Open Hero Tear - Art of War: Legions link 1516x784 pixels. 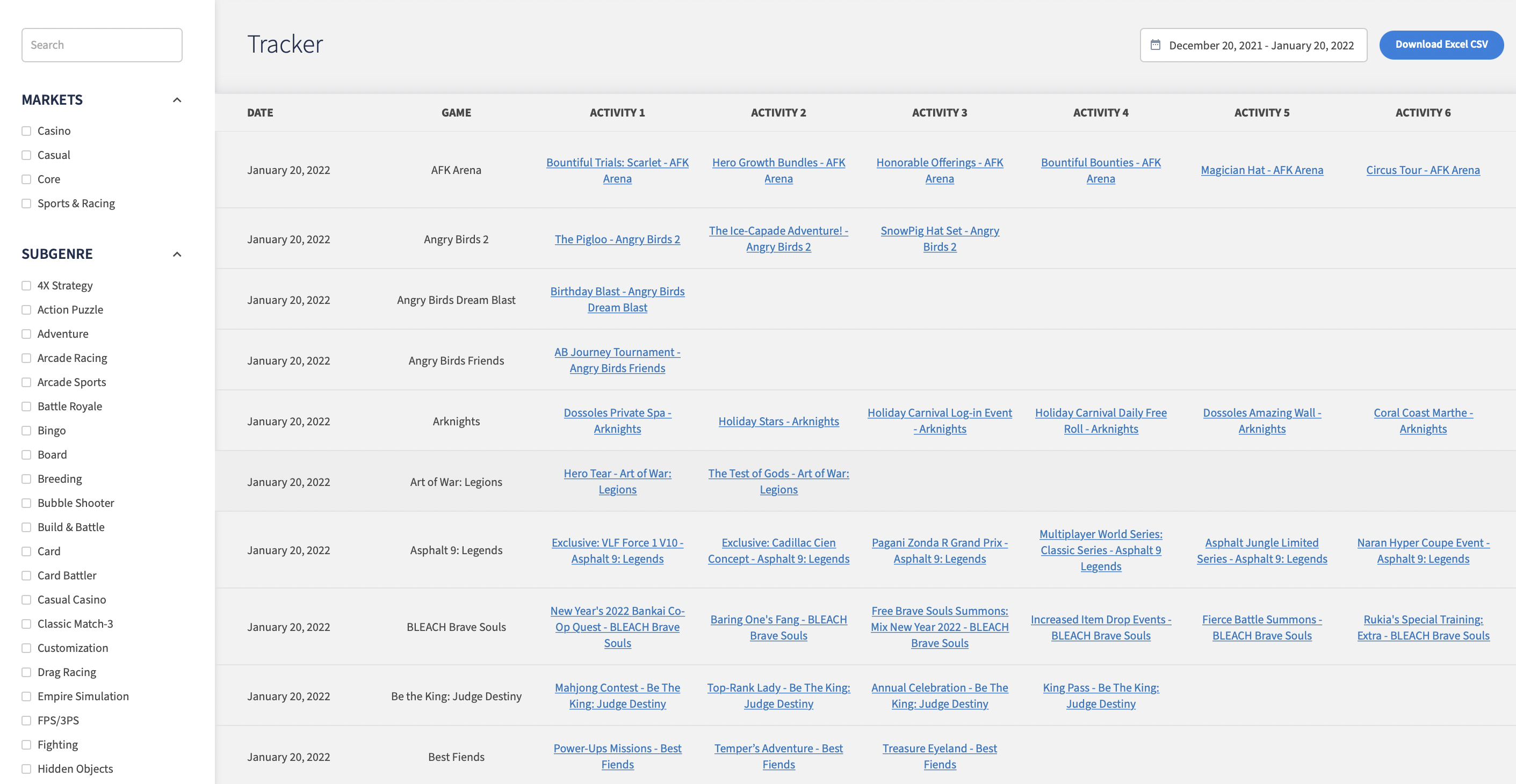(617, 481)
